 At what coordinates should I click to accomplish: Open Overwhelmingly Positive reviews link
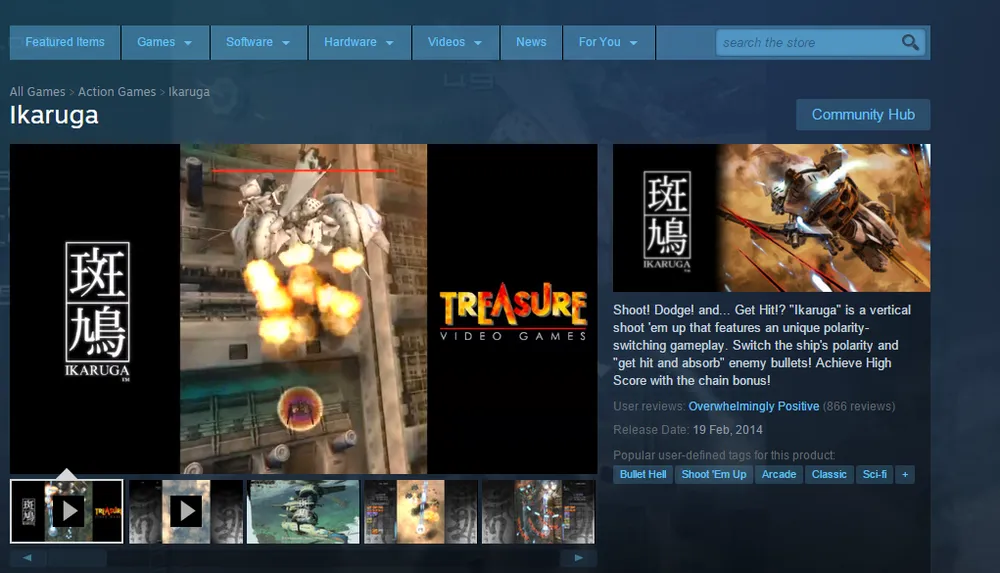754,406
